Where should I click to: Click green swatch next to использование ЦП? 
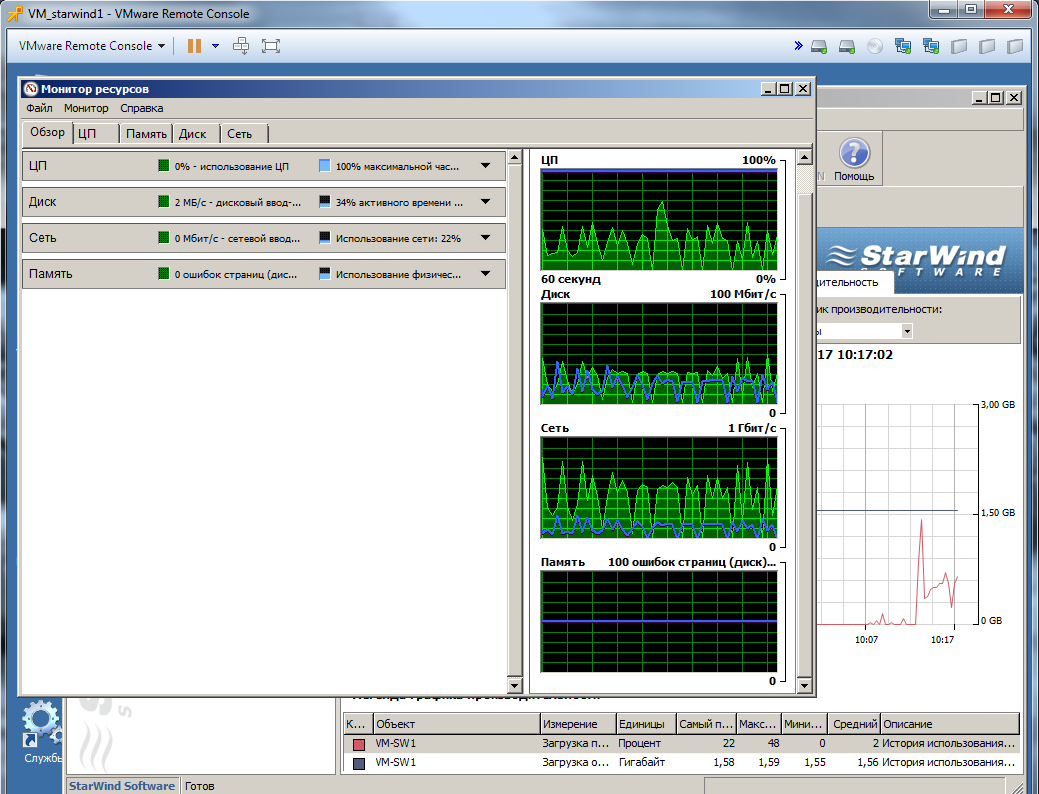pos(164,166)
